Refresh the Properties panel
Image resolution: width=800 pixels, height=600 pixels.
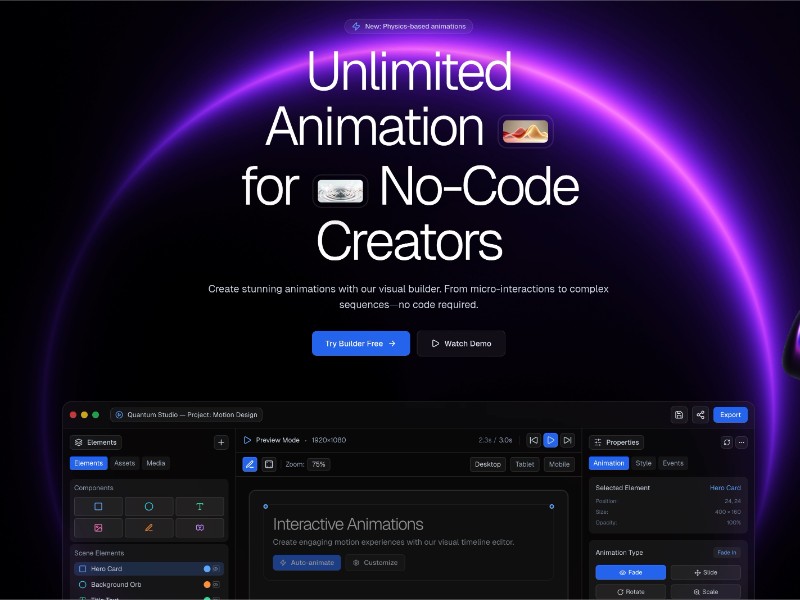[727, 442]
